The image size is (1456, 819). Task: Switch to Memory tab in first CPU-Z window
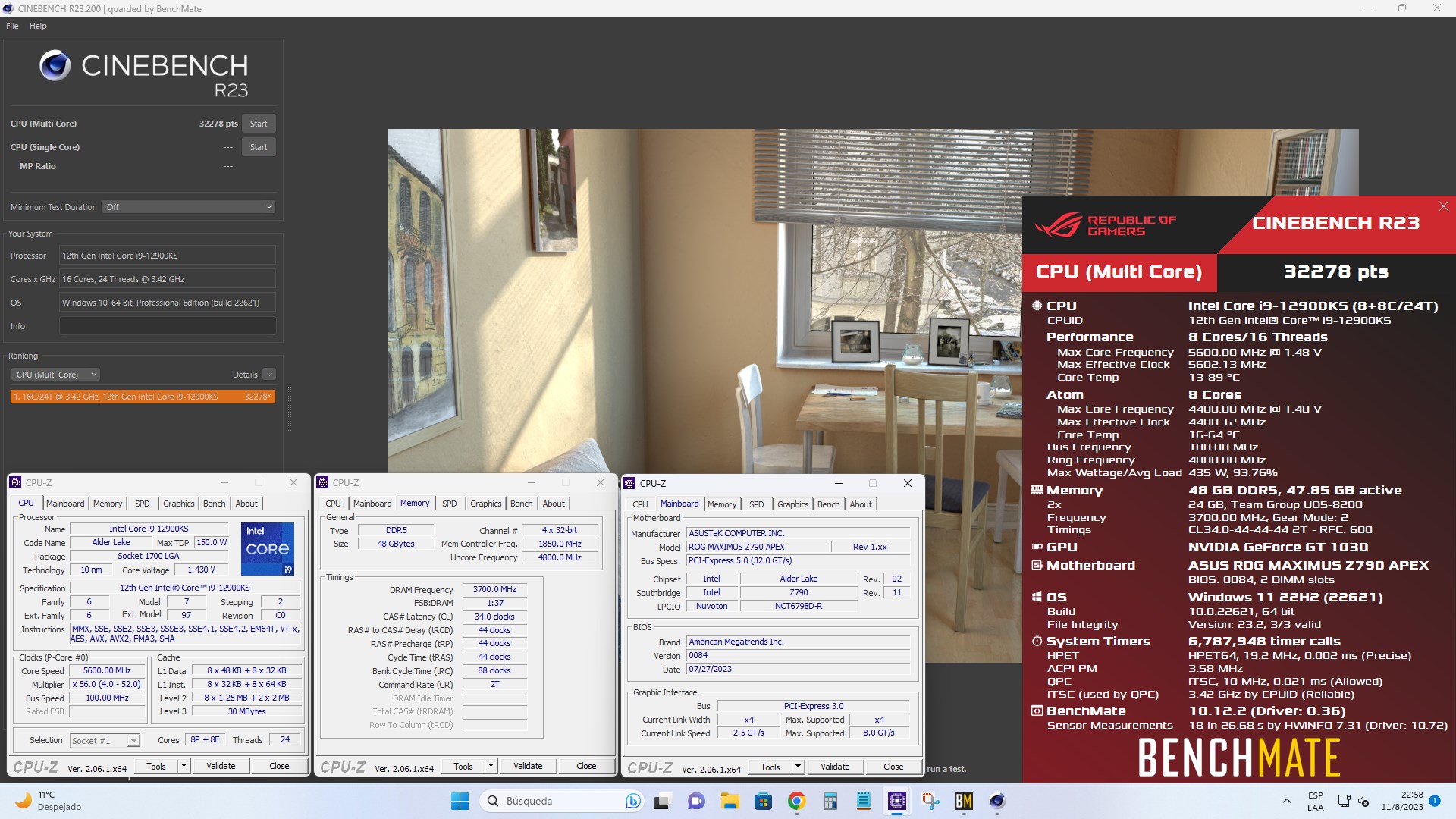108,504
